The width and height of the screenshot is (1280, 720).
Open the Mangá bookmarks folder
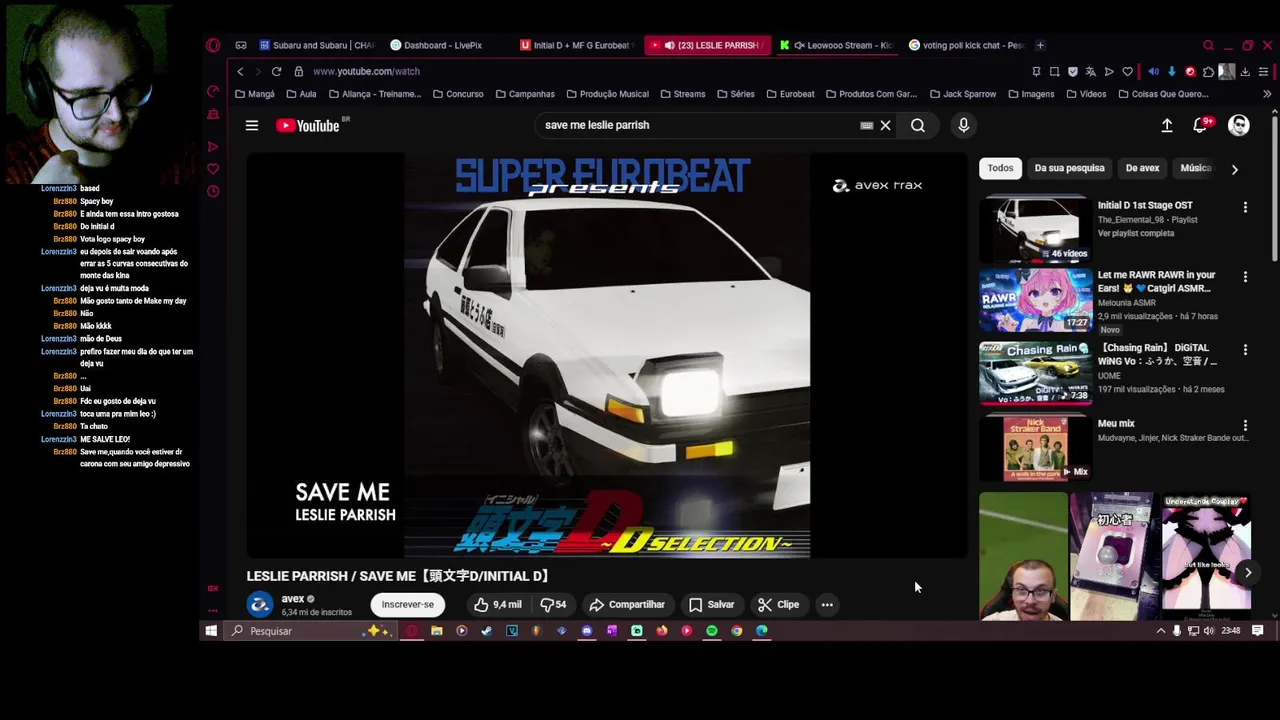pos(255,94)
